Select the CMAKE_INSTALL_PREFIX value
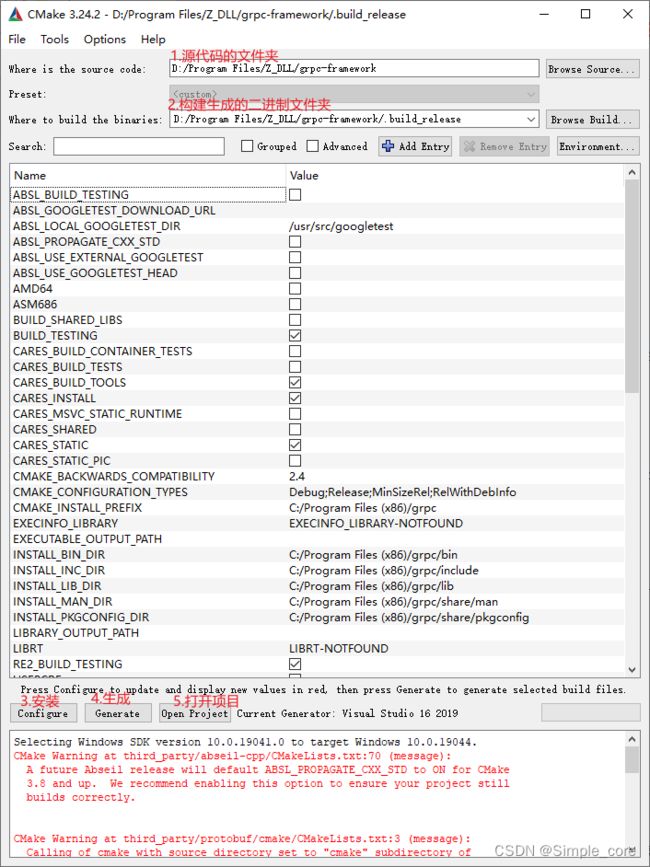Viewport: 650px width, 867px height. tap(363, 508)
